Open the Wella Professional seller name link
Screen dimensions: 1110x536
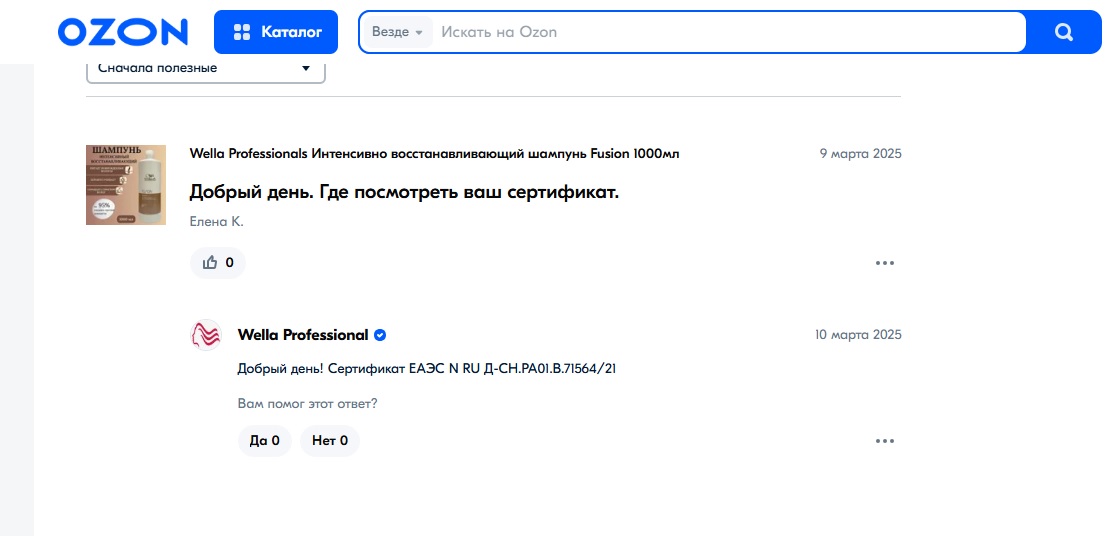[x=303, y=335]
